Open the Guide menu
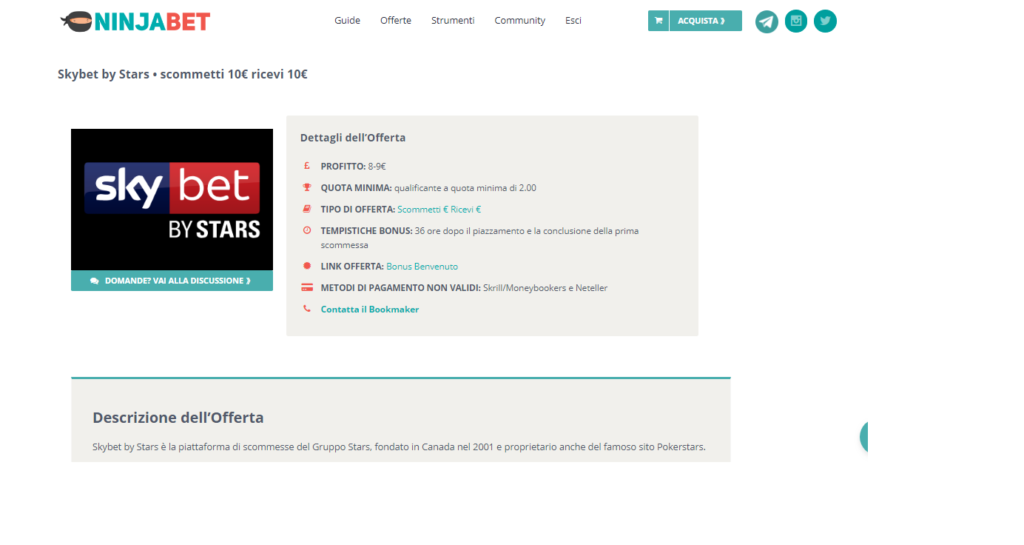 coord(347,21)
